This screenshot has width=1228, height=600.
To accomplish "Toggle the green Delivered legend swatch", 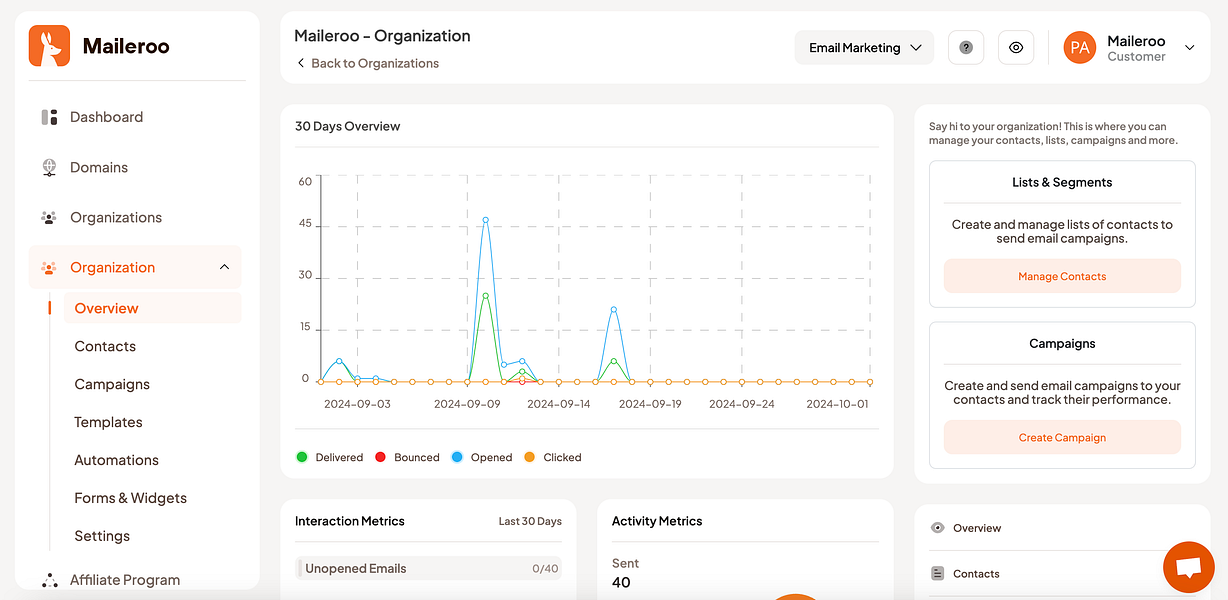I will coord(302,457).
